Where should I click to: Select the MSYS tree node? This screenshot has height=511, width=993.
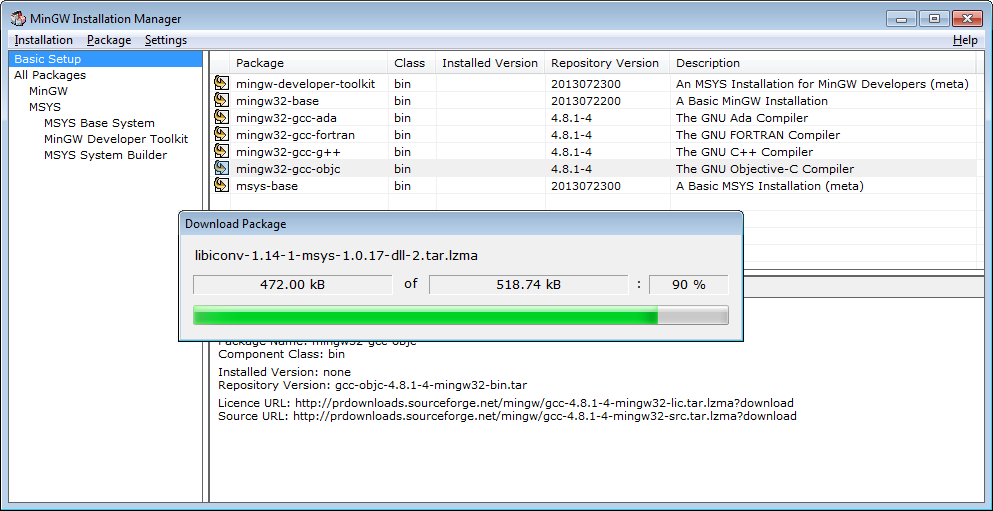pos(45,107)
